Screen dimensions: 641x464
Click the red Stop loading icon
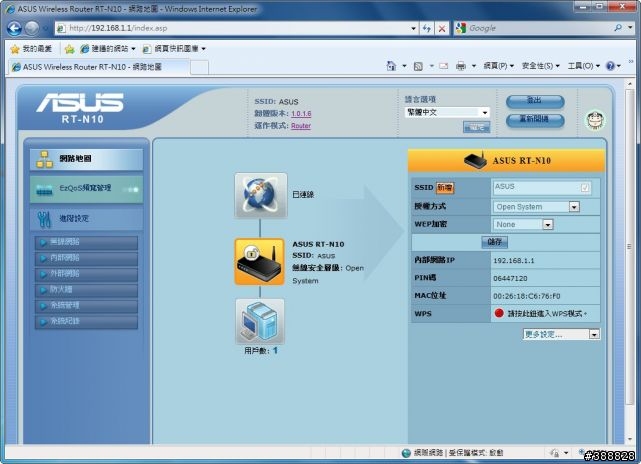(x=442, y=29)
